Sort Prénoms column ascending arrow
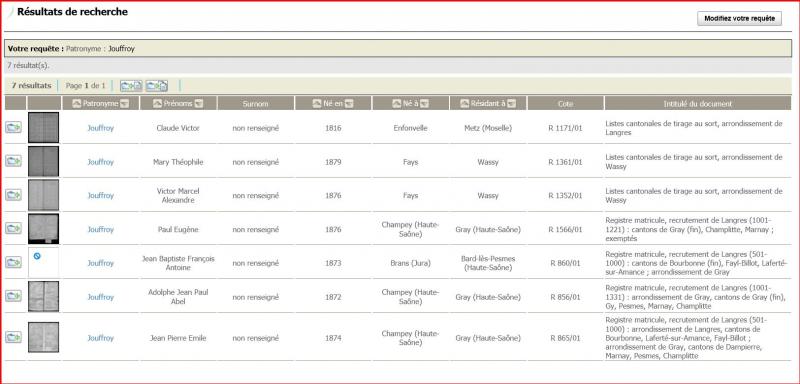Image resolution: width=800 pixels, height=384 pixels. [158, 104]
